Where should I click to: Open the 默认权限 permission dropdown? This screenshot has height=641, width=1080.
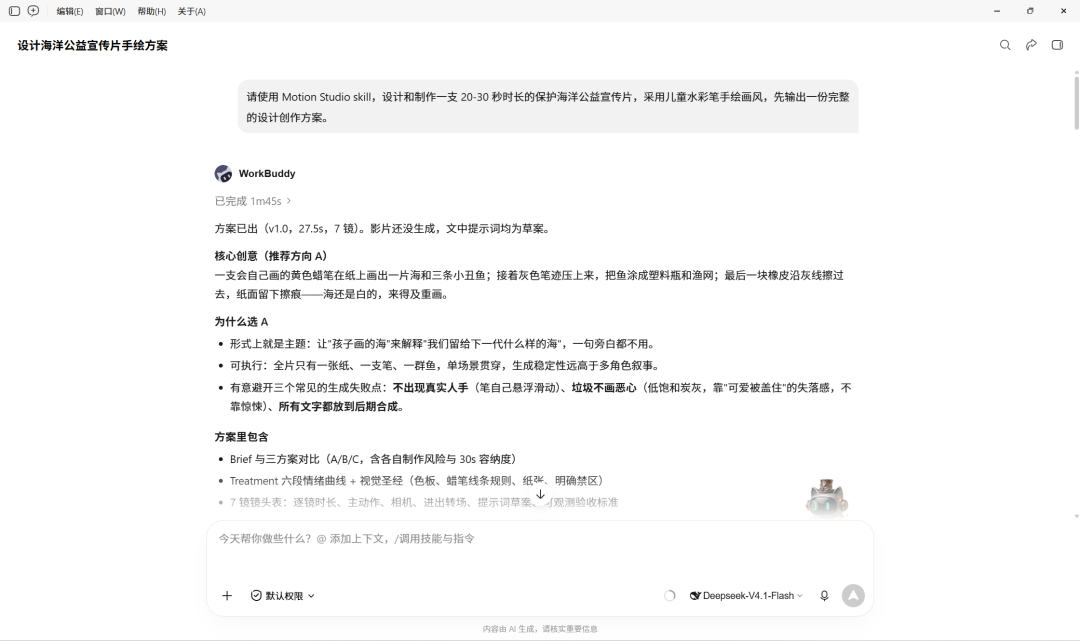point(282,596)
